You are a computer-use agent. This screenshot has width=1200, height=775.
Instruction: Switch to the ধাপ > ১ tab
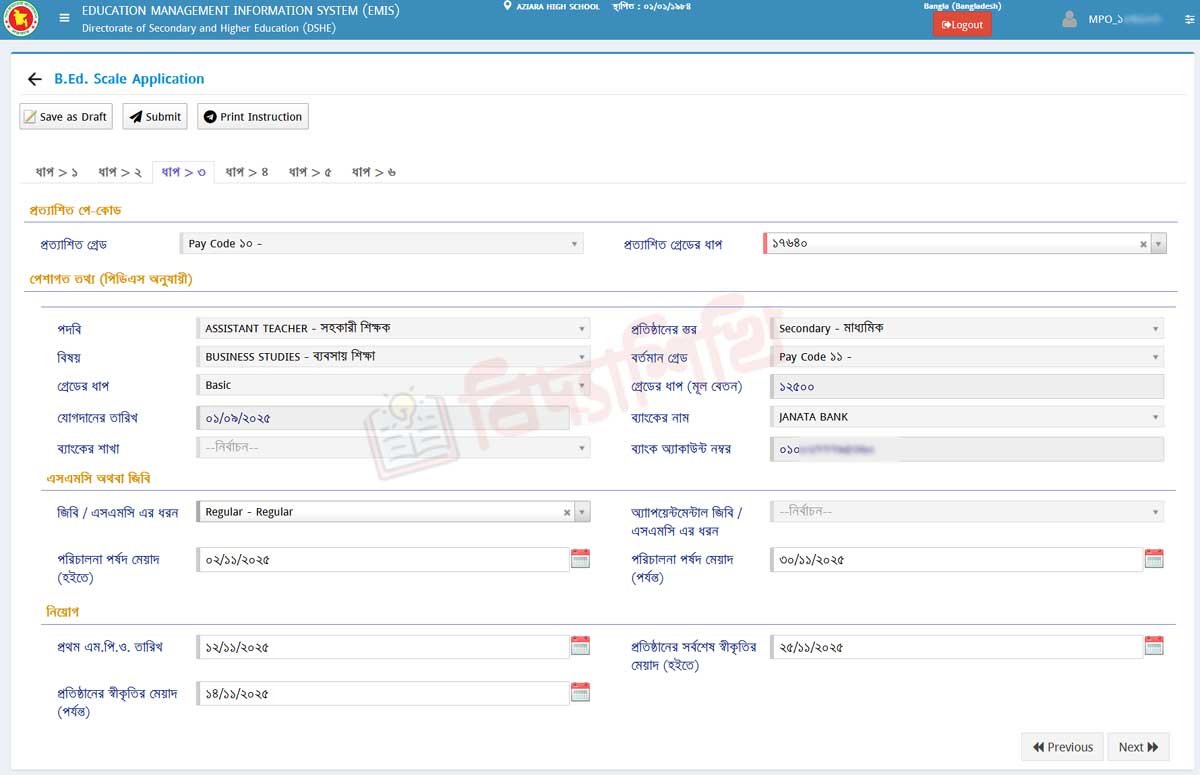pyautogui.click(x=57, y=172)
